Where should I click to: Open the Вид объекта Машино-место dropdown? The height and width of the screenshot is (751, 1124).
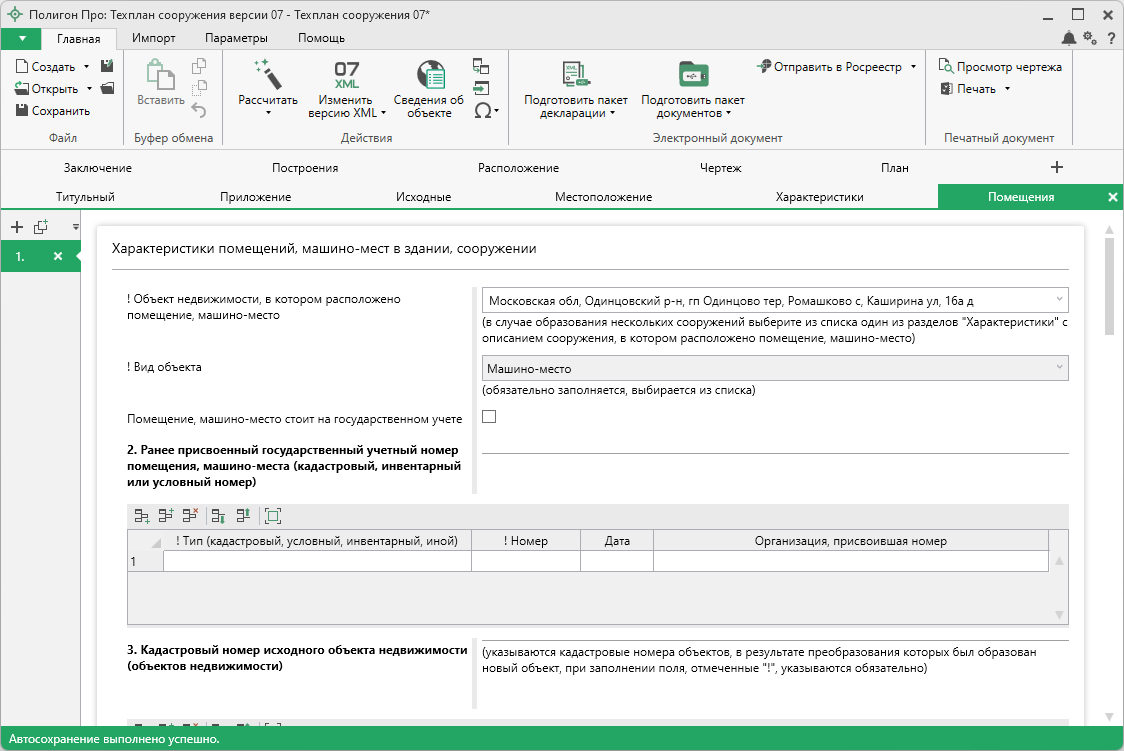click(1058, 368)
